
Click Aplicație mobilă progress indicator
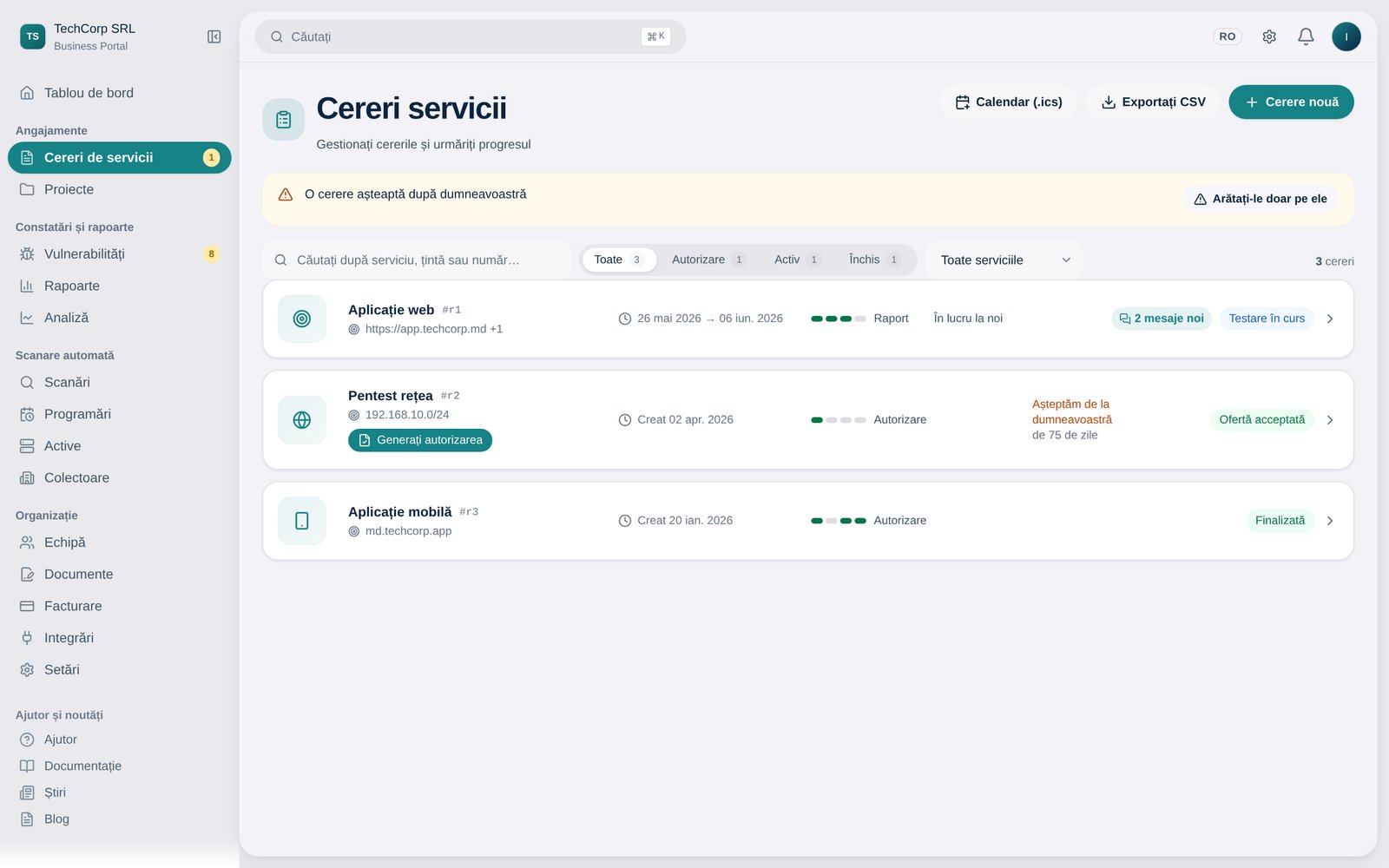[x=838, y=521]
